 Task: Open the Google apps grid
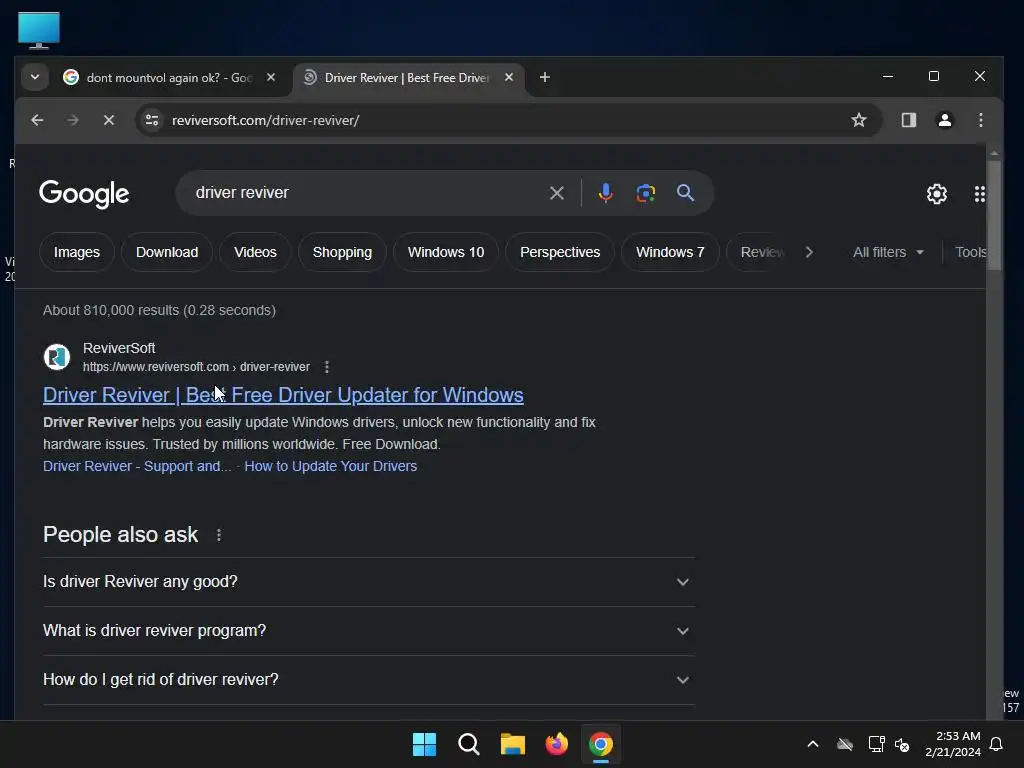[x=980, y=194]
